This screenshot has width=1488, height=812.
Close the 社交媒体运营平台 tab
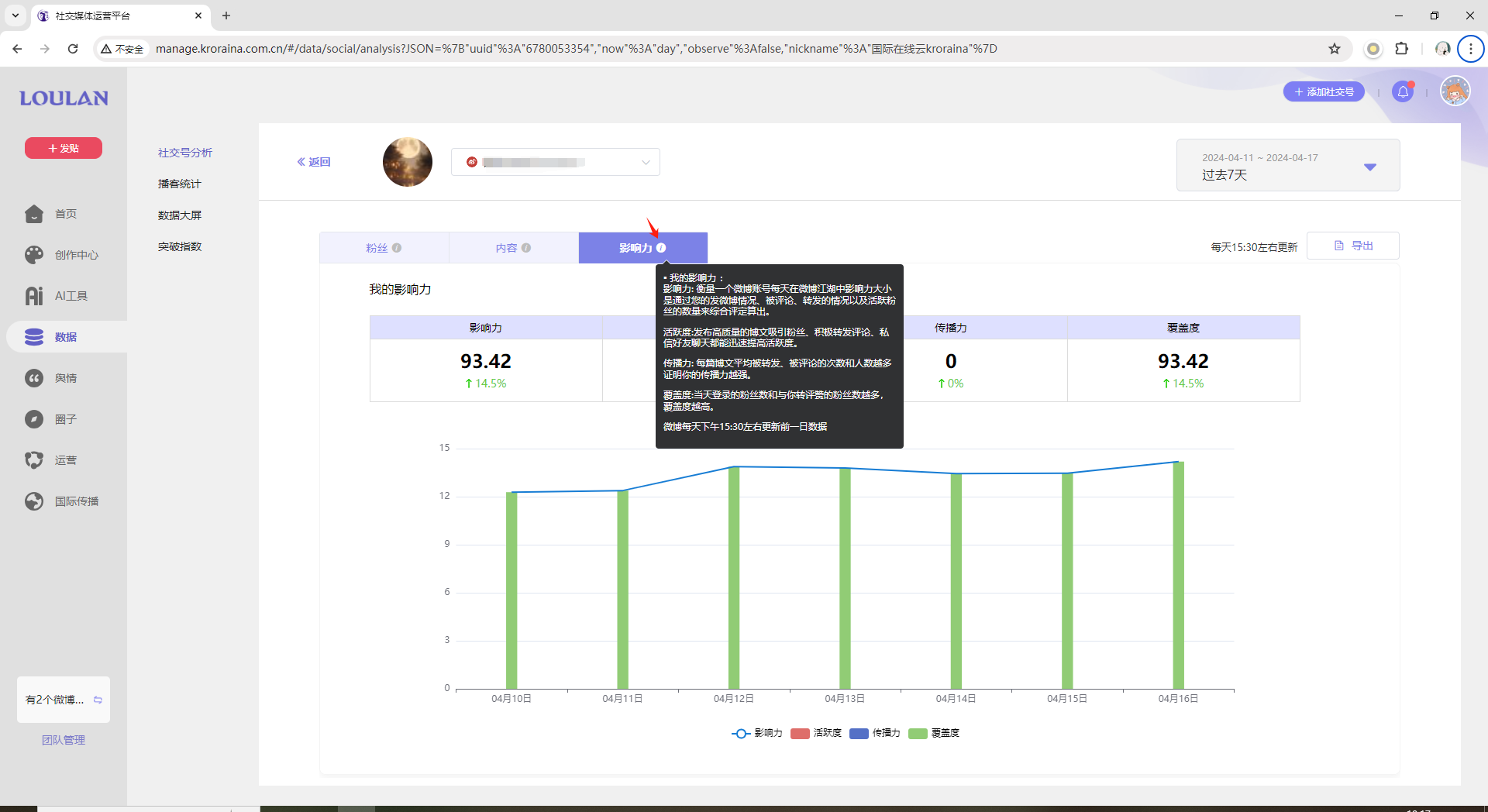pos(198,15)
